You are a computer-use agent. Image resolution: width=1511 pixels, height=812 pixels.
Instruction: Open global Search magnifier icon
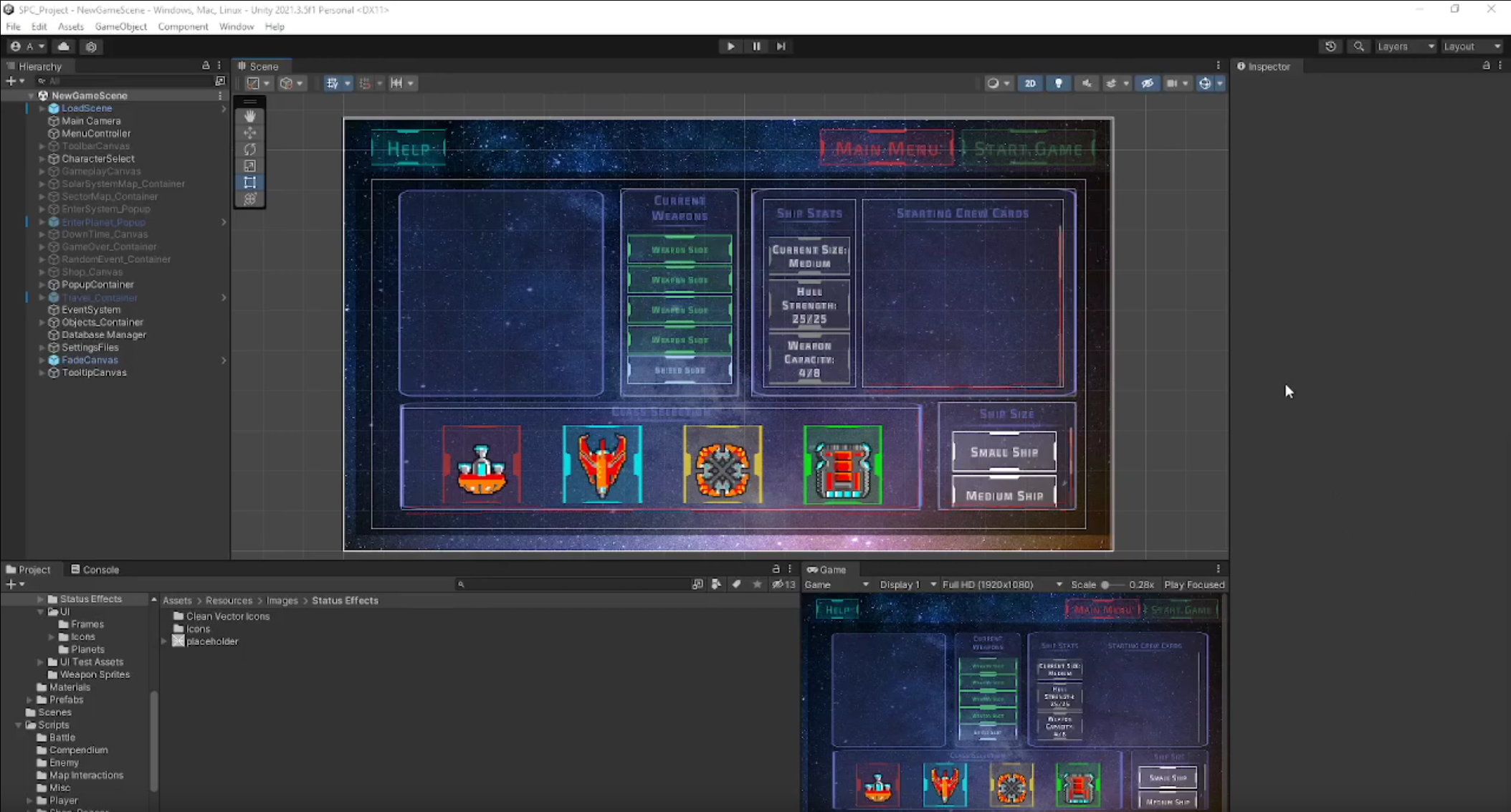pos(1358,47)
